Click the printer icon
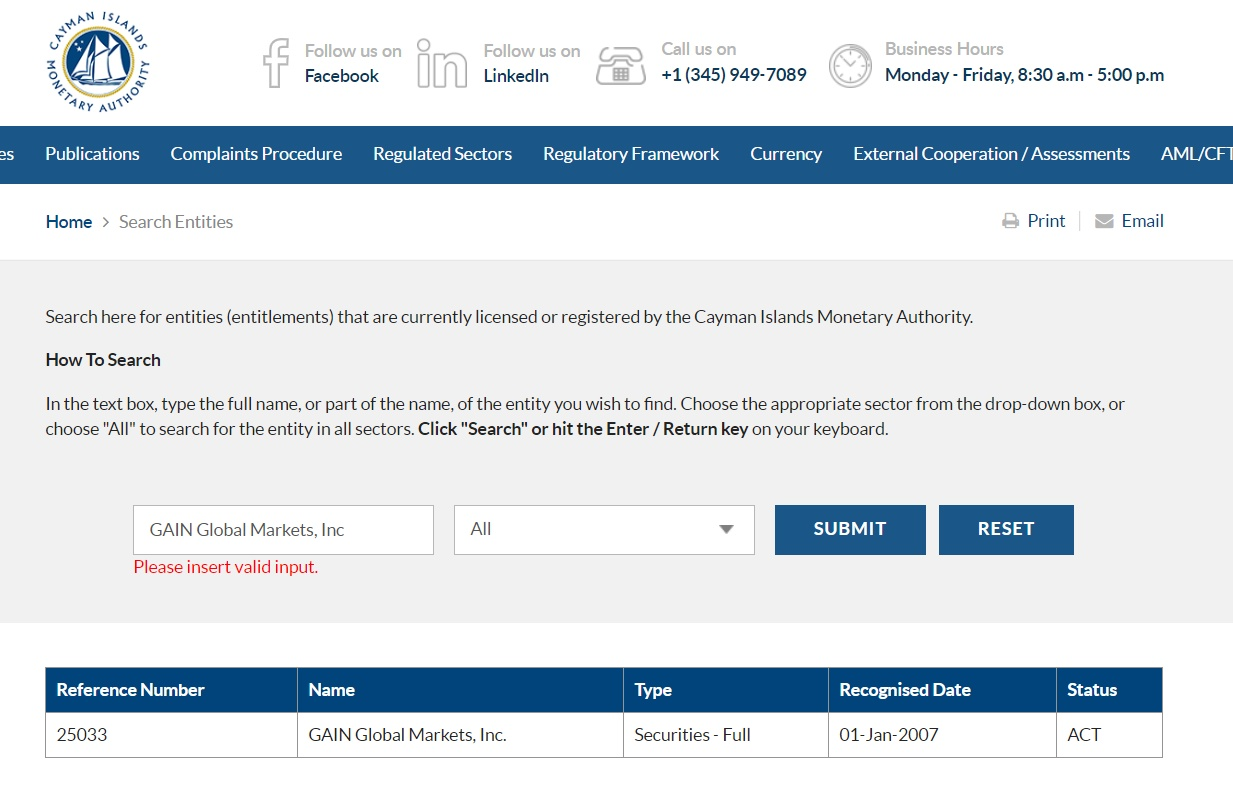This screenshot has width=1233, height=800. (x=1011, y=221)
